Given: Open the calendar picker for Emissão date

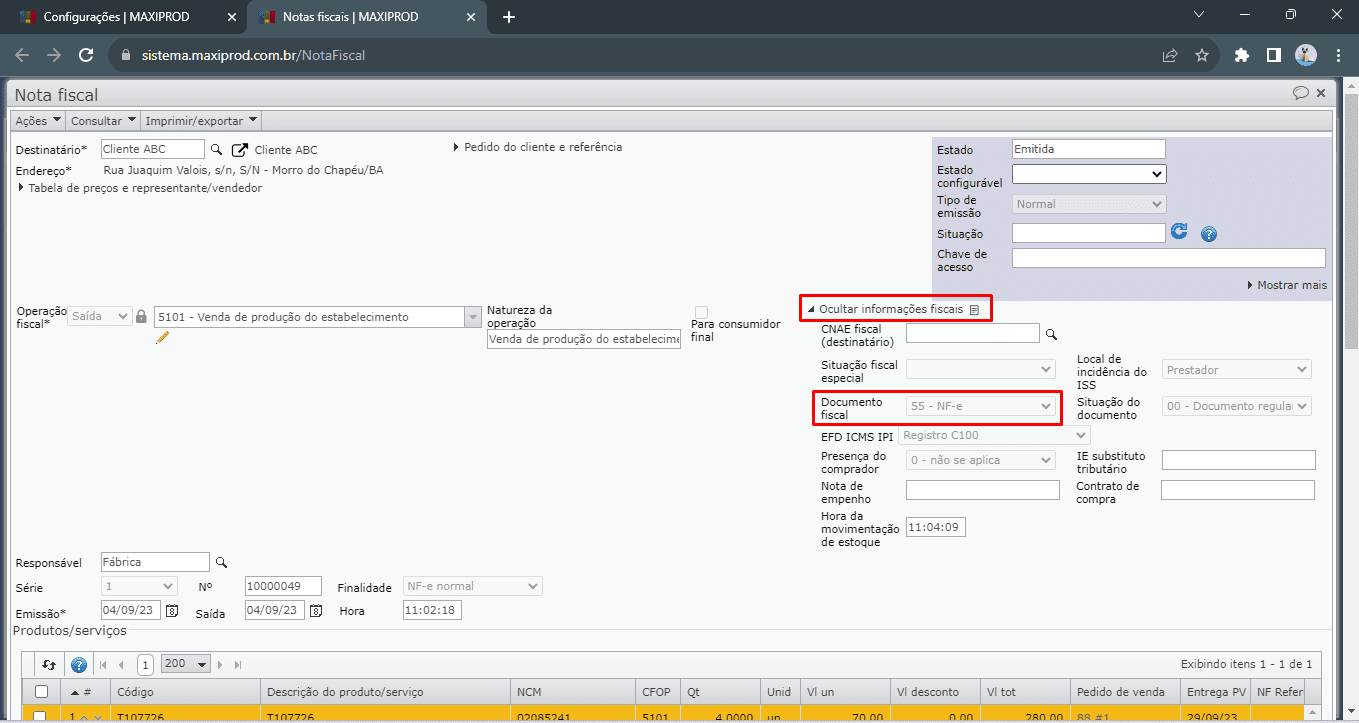Looking at the screenshot, I should click(x=172, y=610).
